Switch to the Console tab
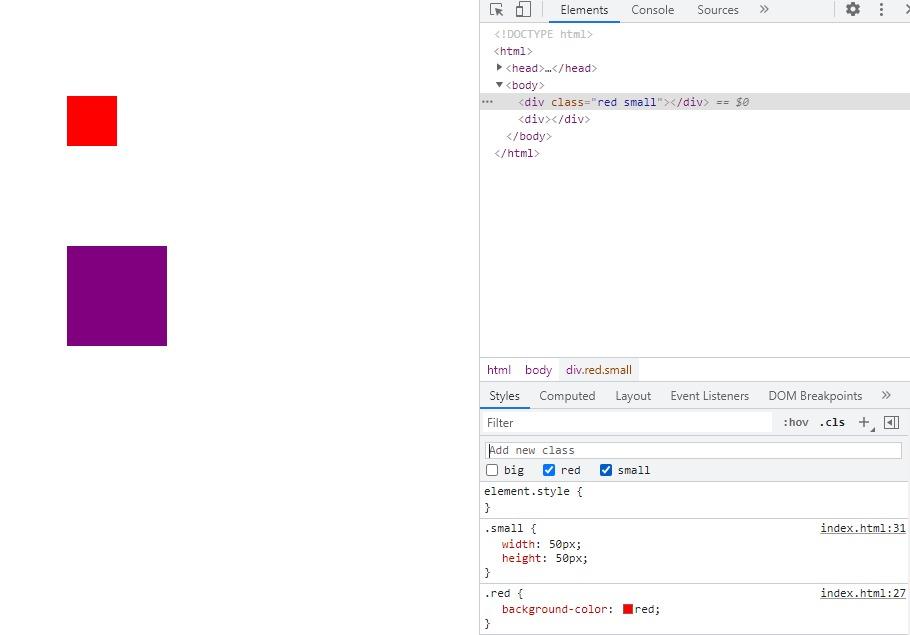The width and height of the screenshot is (910, 635). coord(652,10)
